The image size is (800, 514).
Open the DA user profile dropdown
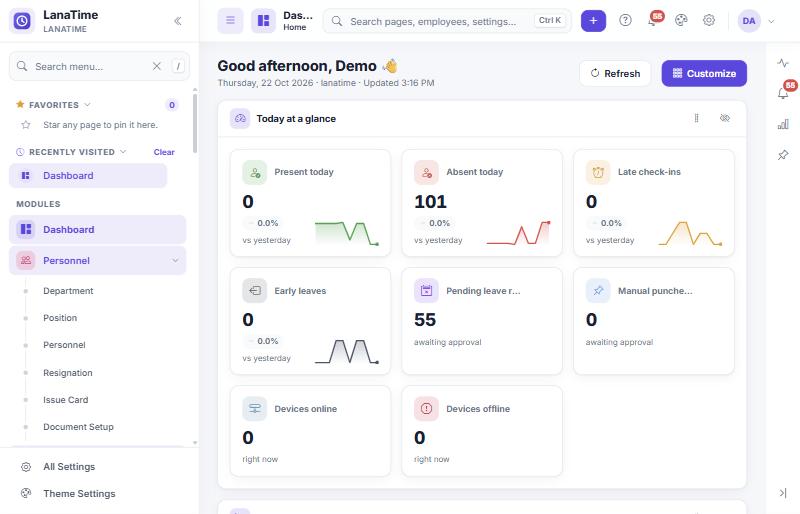pyautogui.click(x=756, y=21)
